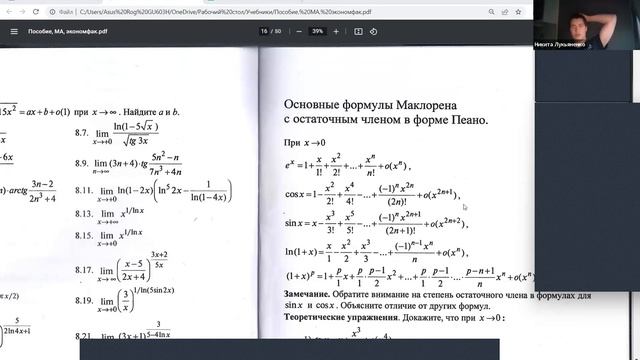Open the browser zoom magnifier icon

(491, 12)
